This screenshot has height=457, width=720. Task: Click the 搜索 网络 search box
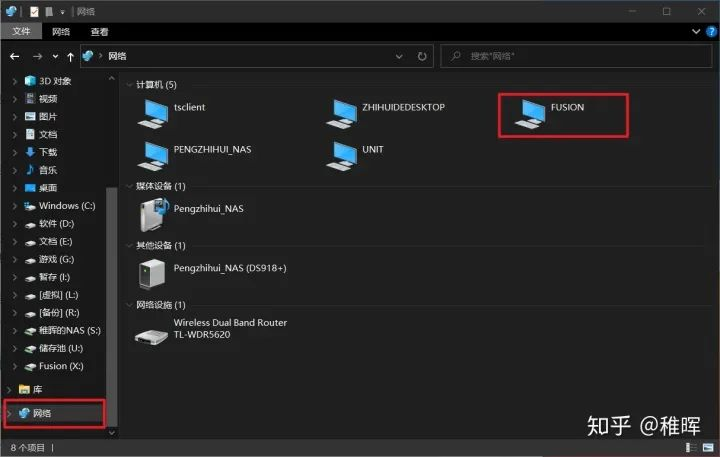pyautogui.click(x=576, y=56)
